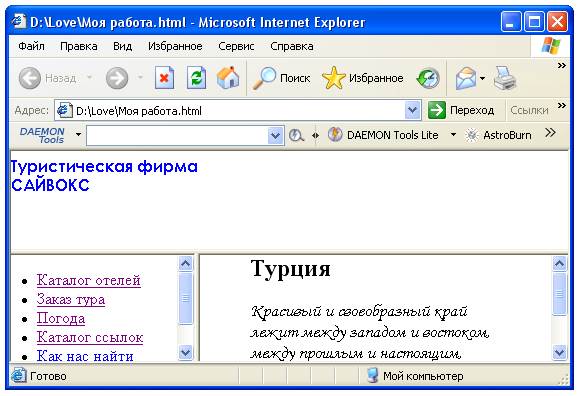This screenshot has width=580, height=396.
Task: Click the green Переход go arrow
Action: coord(437,110)
